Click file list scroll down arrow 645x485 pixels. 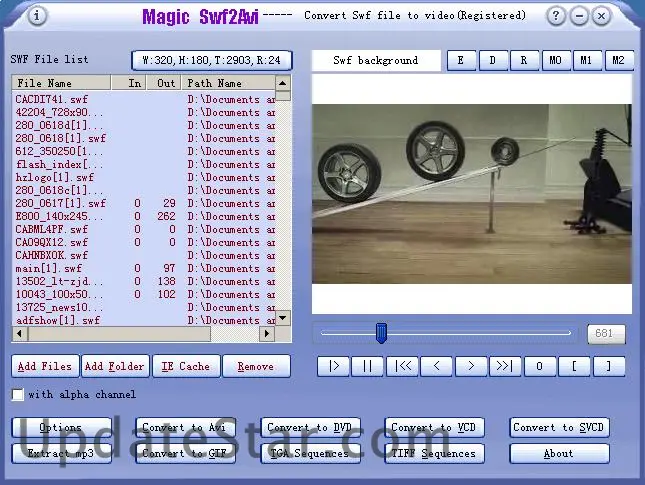click(x=283, y=318)
